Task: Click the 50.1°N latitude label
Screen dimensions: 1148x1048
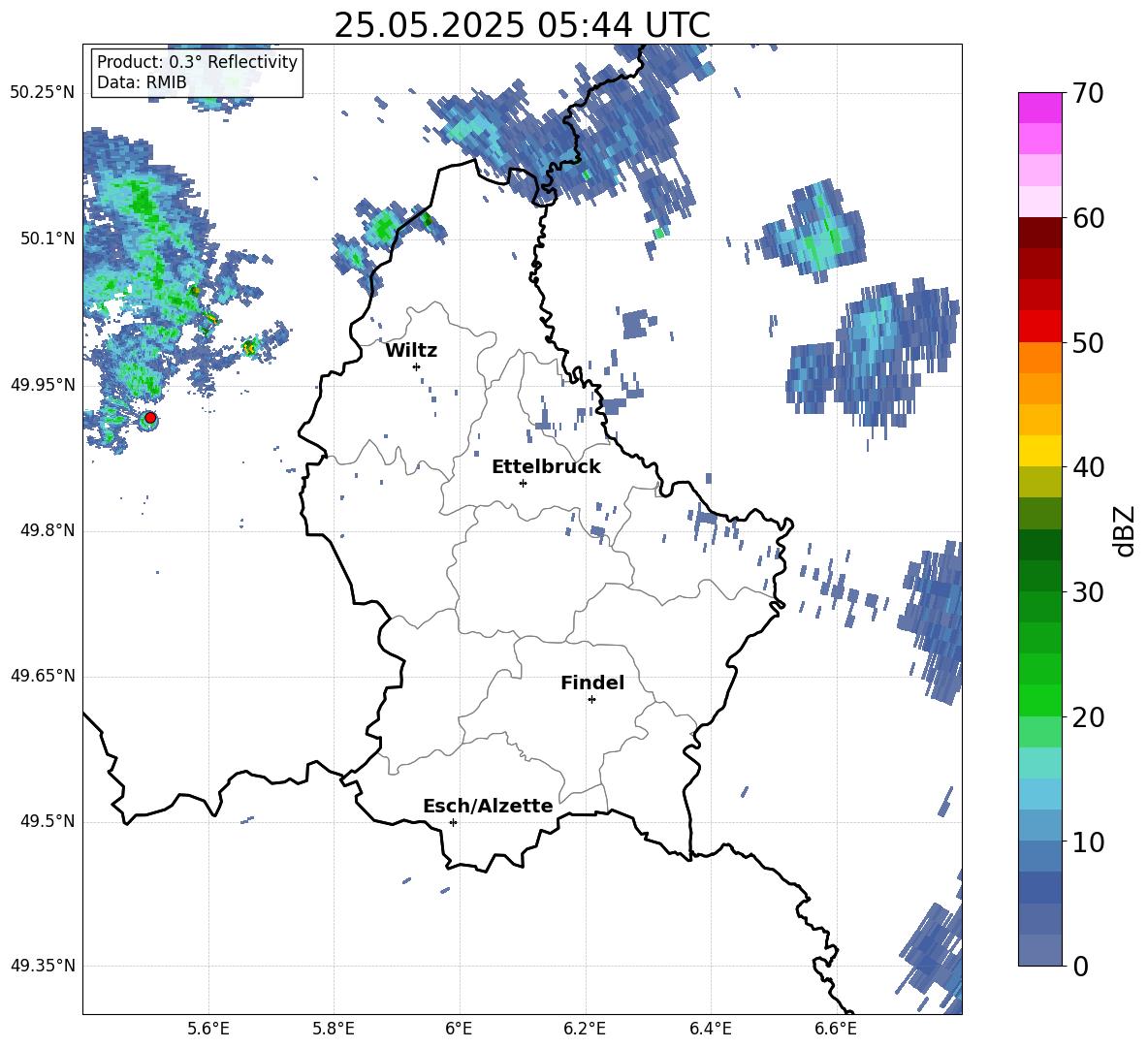Action: point(48,238)
